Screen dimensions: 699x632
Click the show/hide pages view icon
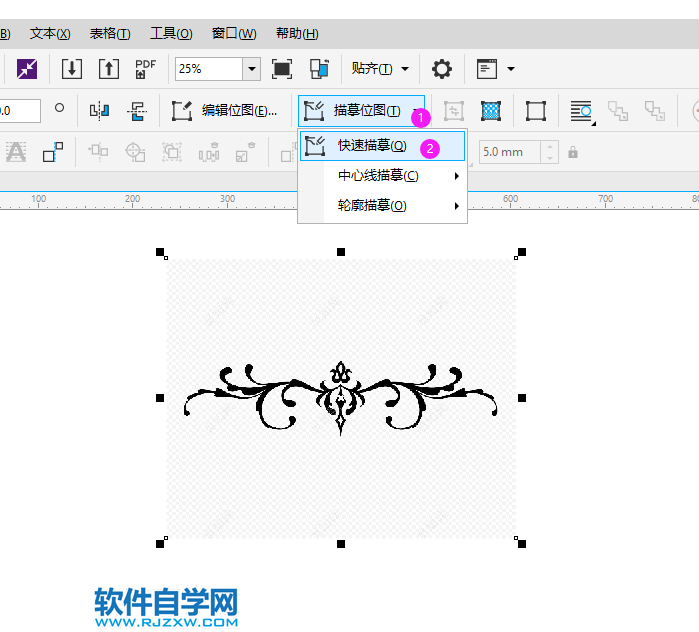coord(319,69)
